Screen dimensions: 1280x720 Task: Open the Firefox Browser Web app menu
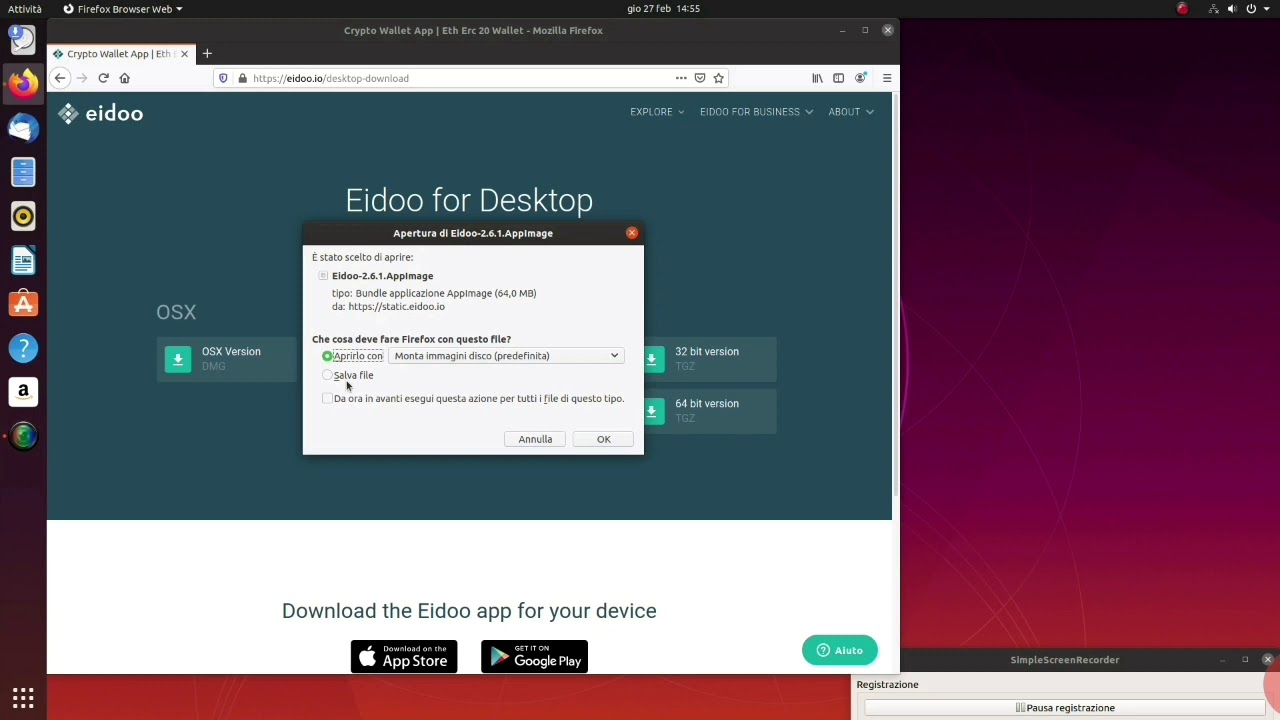122,9
